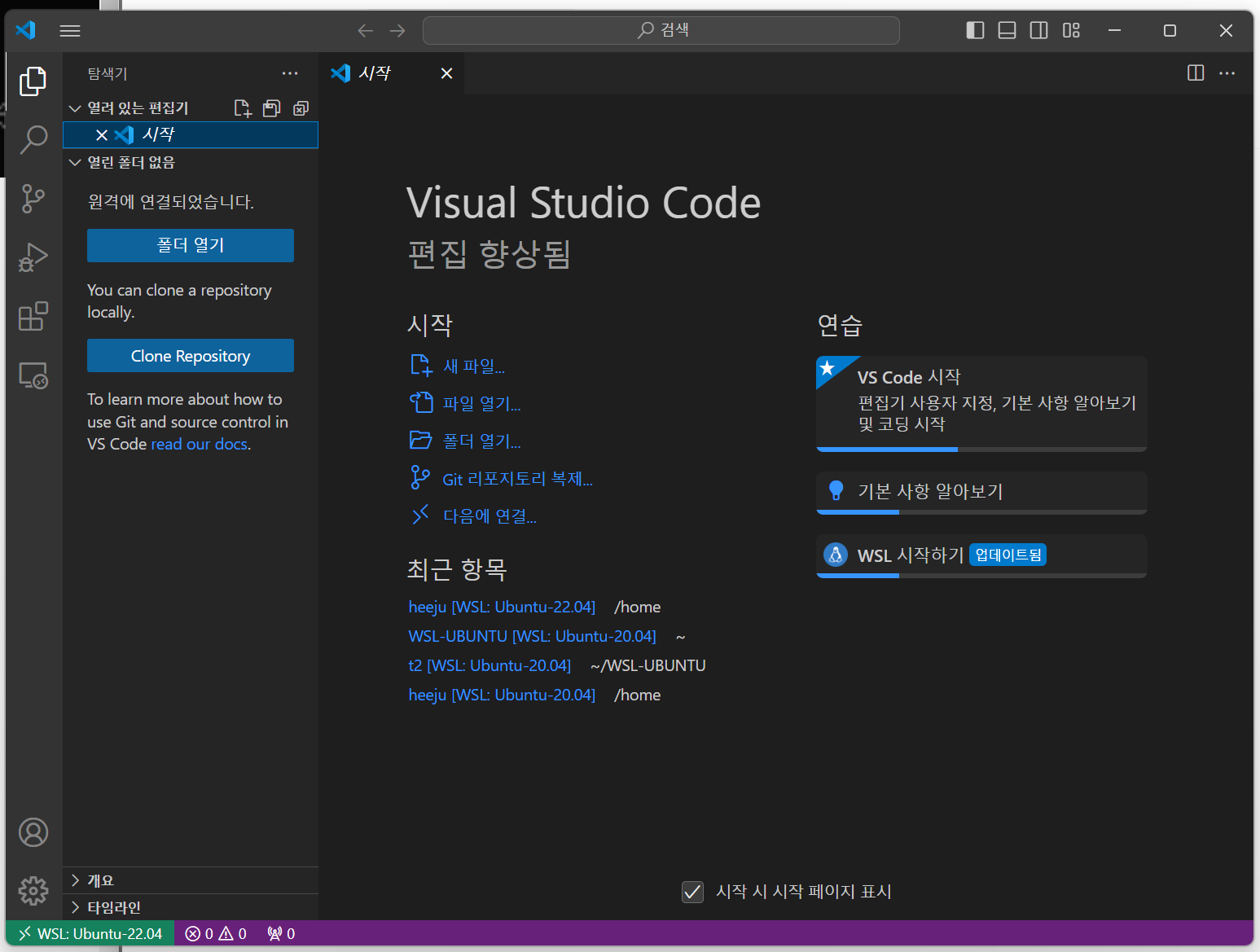This screenshot has height=952, width=1260.
Task: Open the read our docs link
Action: click(x=200, y=444)
